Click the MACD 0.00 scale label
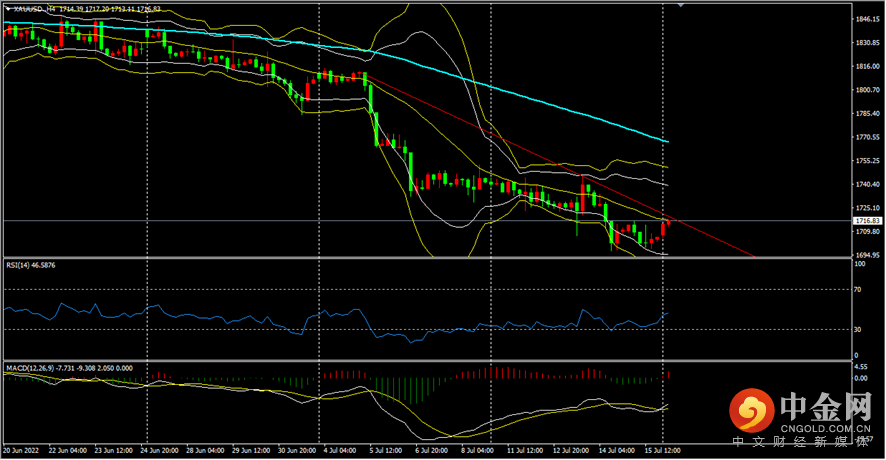Viewport: 886px width, 460px height. 861,378
